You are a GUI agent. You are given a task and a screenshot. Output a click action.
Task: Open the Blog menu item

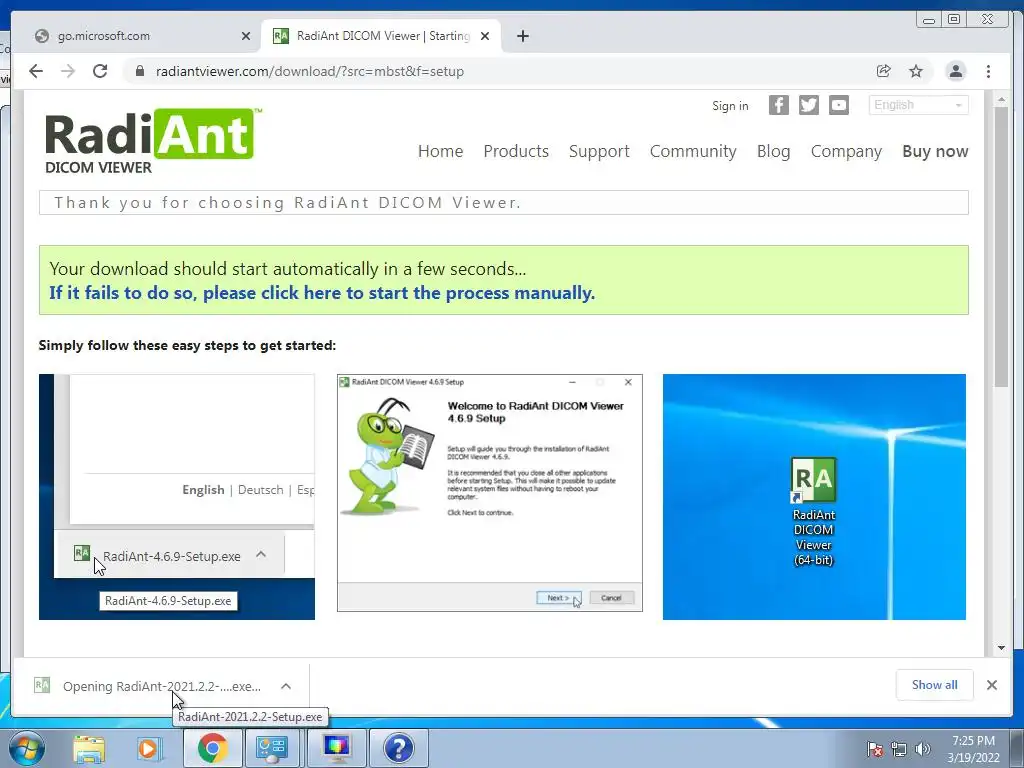[x=773, y=152]
